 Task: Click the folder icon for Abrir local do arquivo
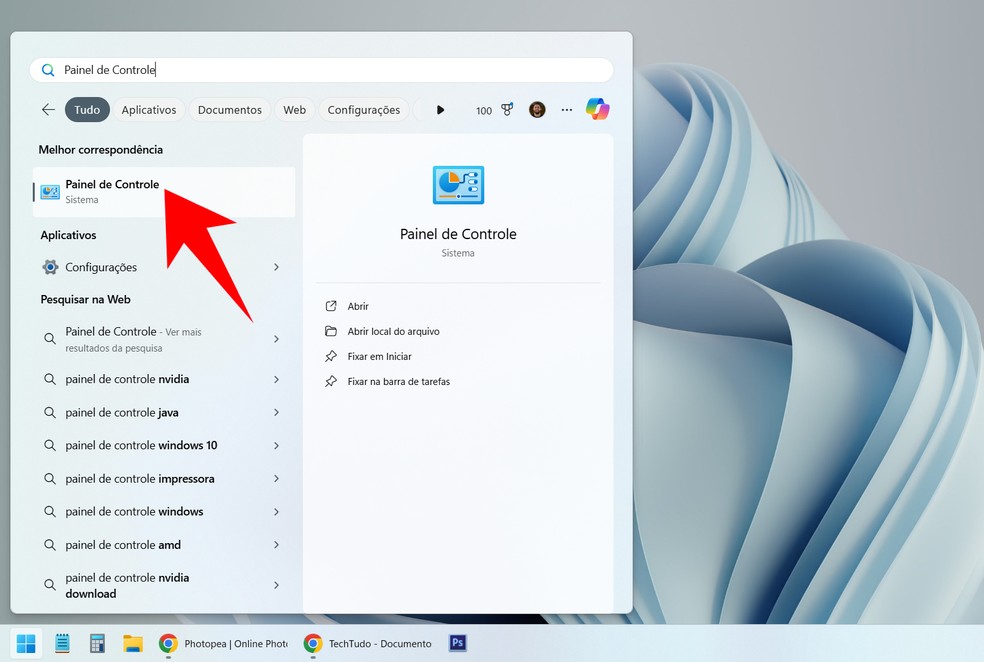click(x=331, y=331)
